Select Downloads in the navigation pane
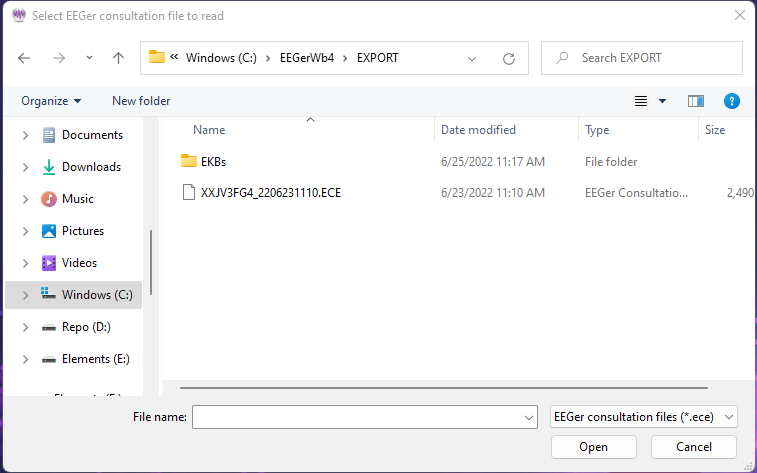Image resolution: width=757 pixels, height=473 pixels. pyautogui.click(x=91, y=167)
